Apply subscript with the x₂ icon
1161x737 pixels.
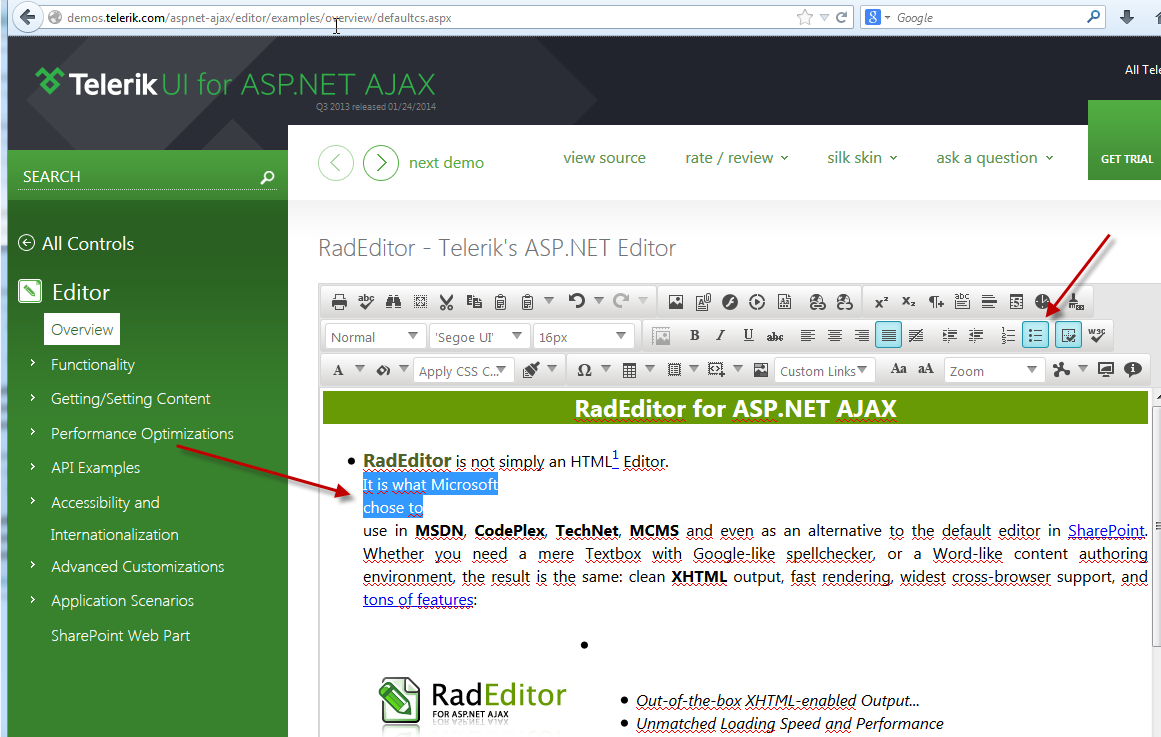[909, 301]
